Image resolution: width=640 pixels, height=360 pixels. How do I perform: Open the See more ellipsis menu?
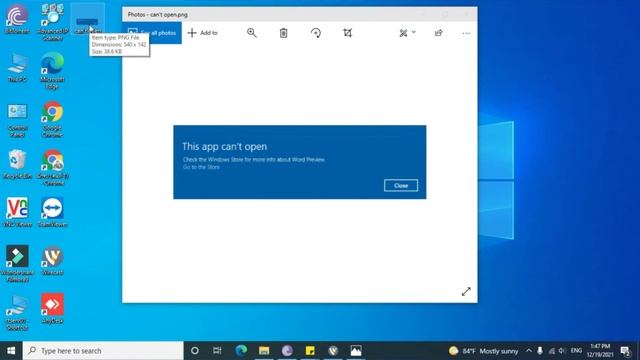[466, 33]
